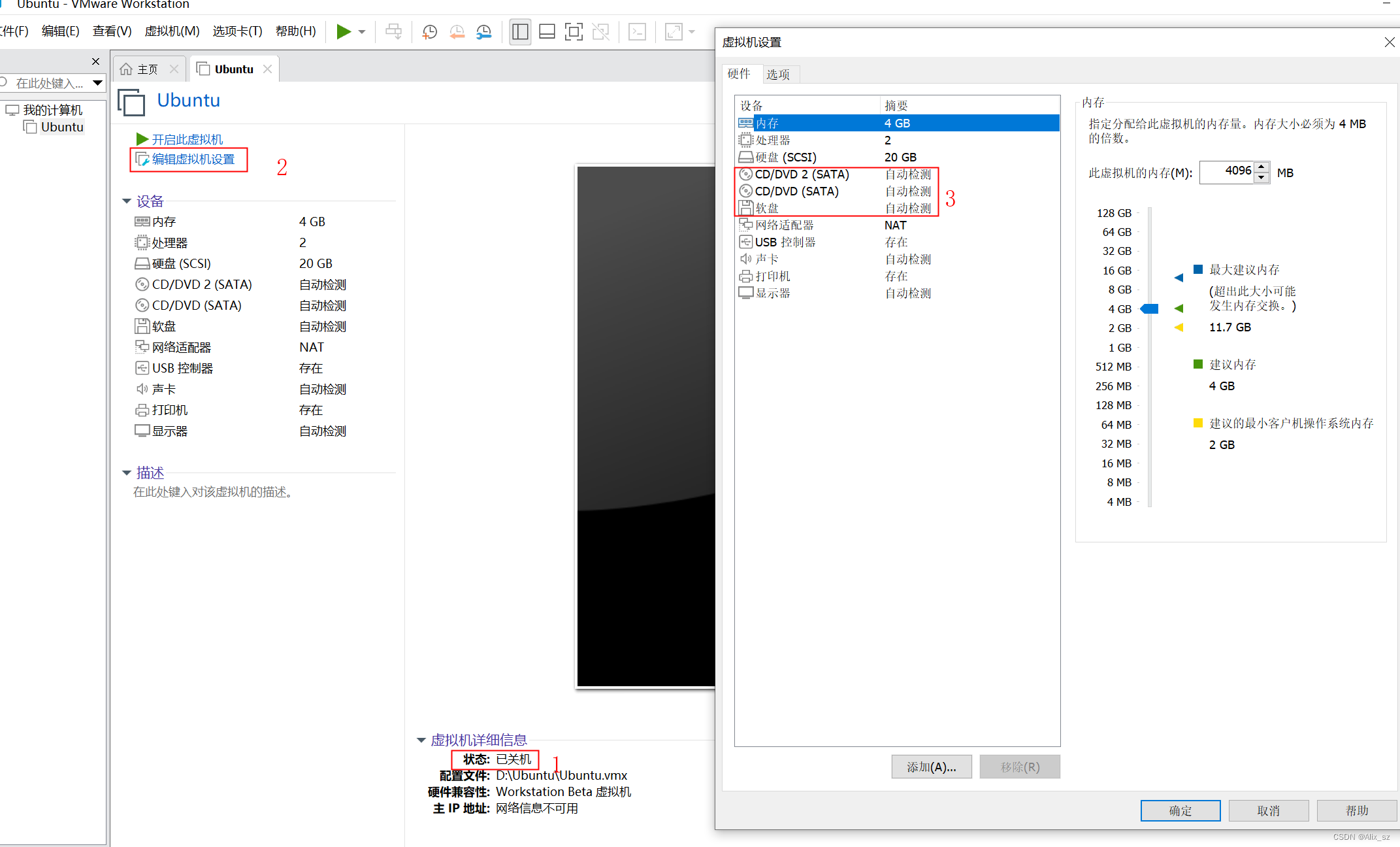Click Unity mode toolbar icon
Viewport: 1400px width, 847px height.
click(x=600, y=31)
